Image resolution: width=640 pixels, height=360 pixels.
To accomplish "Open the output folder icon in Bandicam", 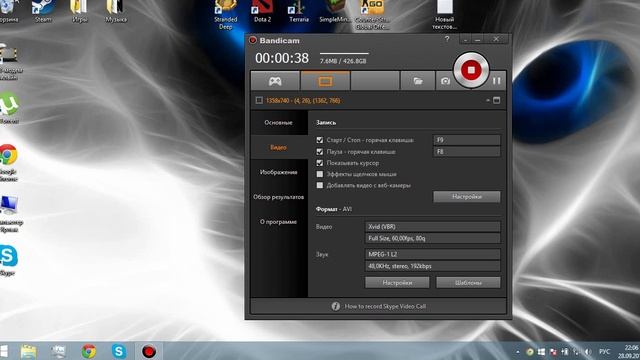I will tap(418, 81).
